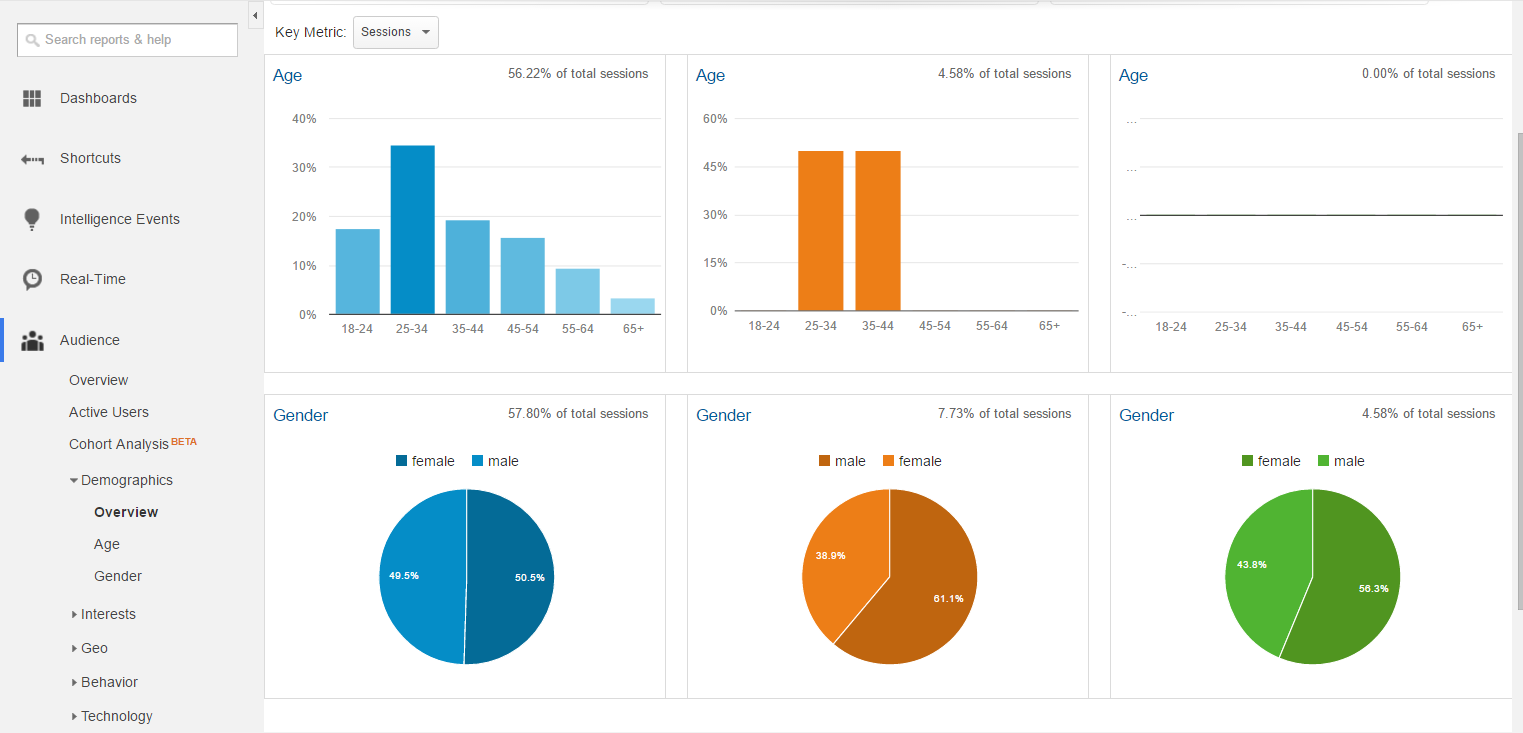Screen dimensions: 1523x733
Task: Open the Dashboards grid icon
Action: (32, 98)
